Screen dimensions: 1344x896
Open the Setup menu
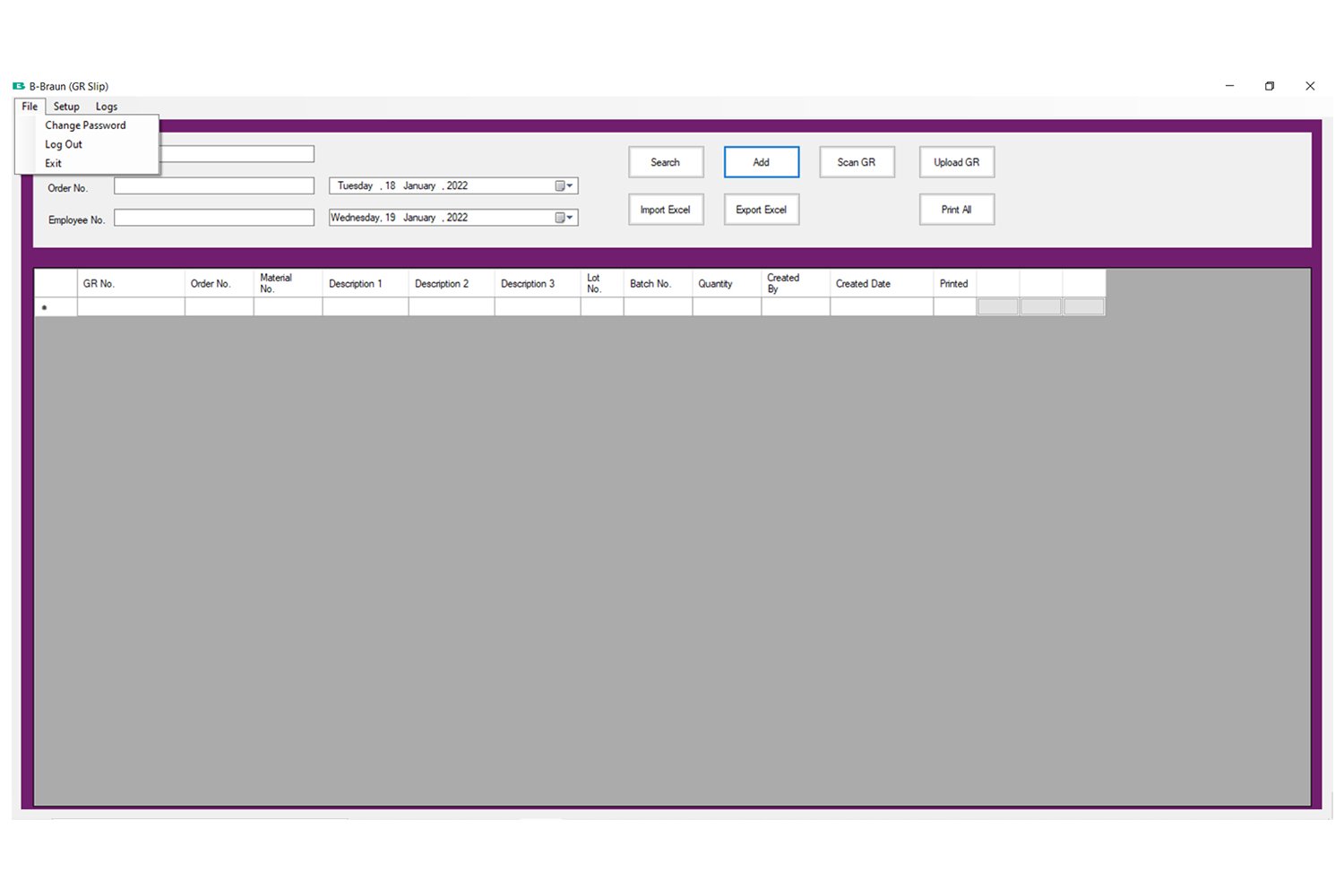[x=66, y=107]
